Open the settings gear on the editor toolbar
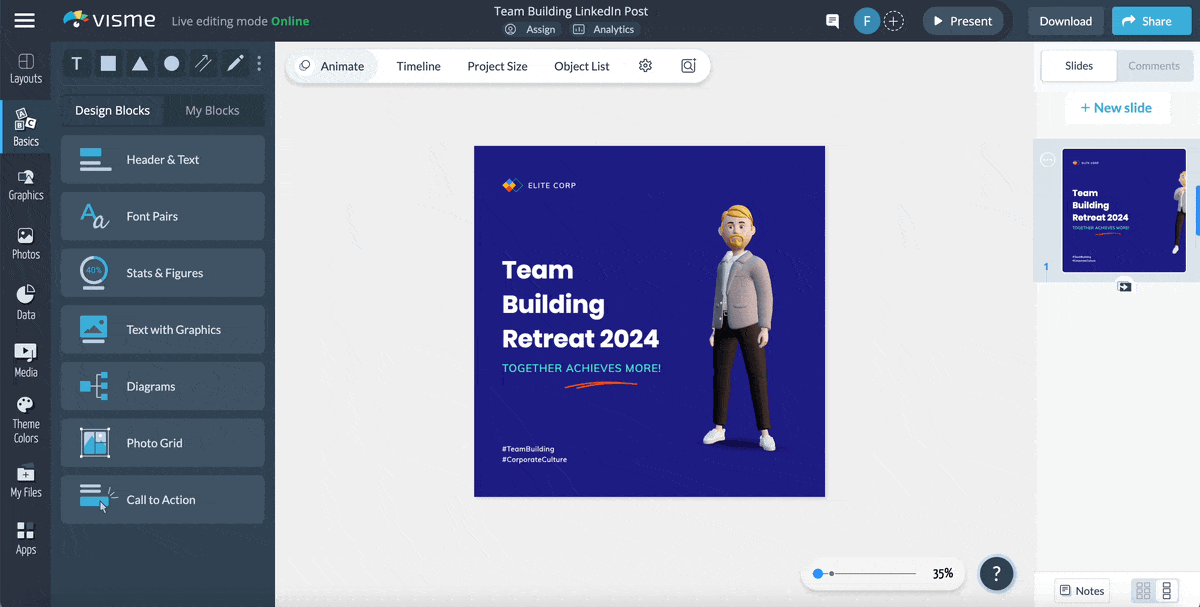1200x607 pixels. pos(645,65)
